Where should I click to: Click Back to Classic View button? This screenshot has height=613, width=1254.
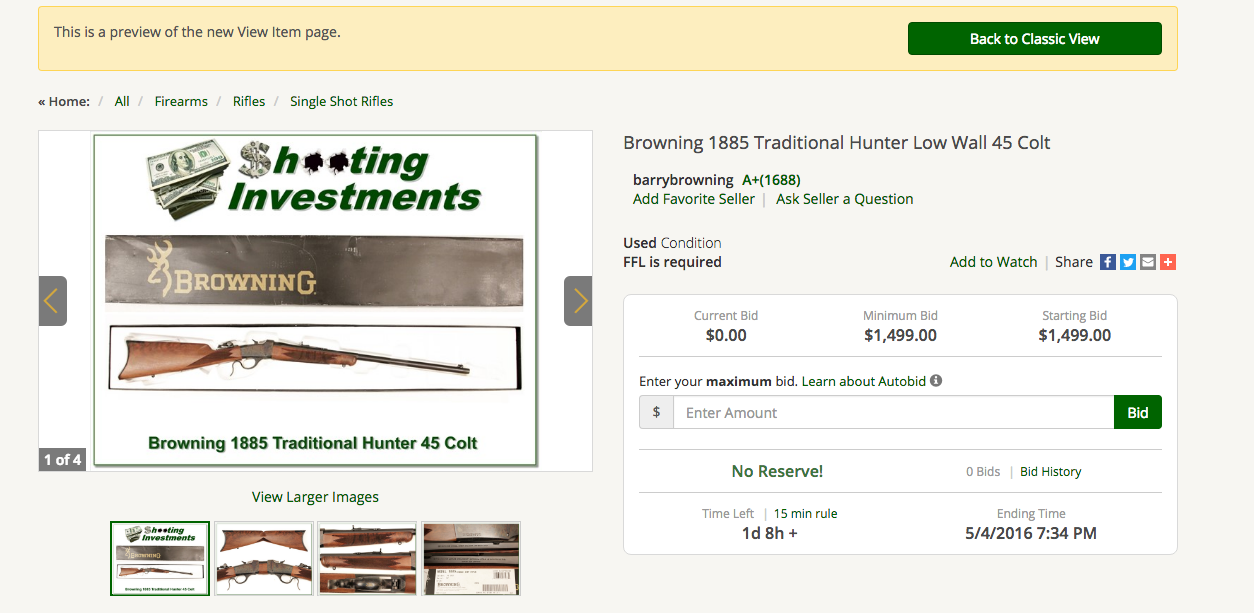pyautogui.click(x=1035, y=39)
